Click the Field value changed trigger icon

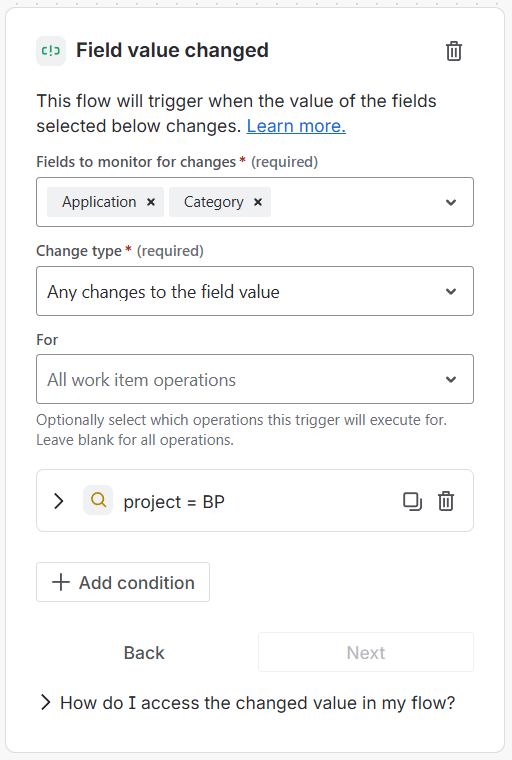point(51,51)
